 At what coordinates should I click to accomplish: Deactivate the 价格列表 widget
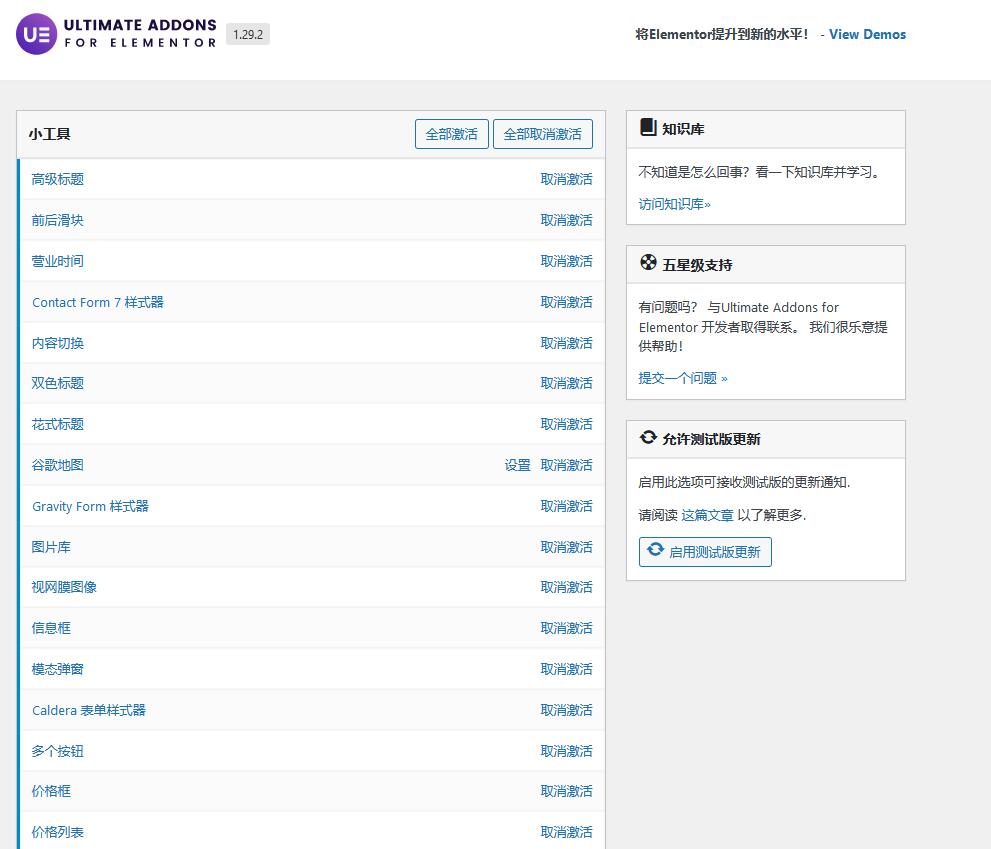pos(566,832)
